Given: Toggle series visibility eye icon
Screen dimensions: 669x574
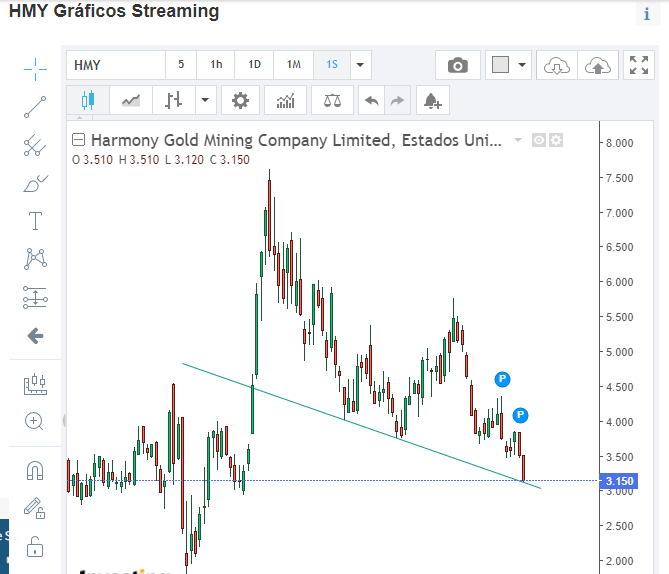Looking at the screenshot, I should [538, 140].
